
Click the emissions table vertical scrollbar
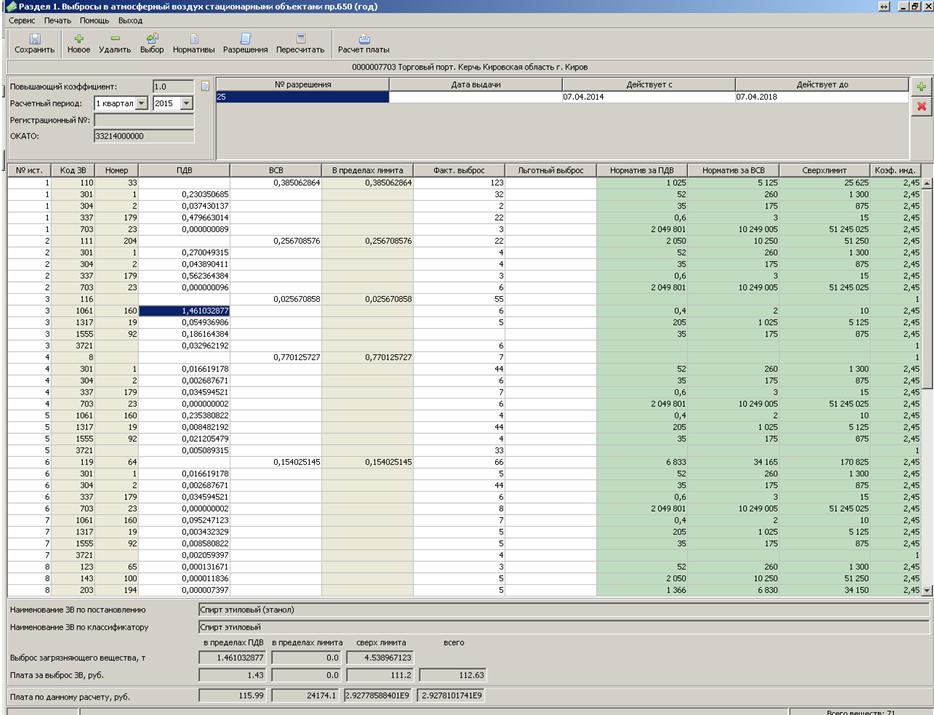[x=927, y=380]
